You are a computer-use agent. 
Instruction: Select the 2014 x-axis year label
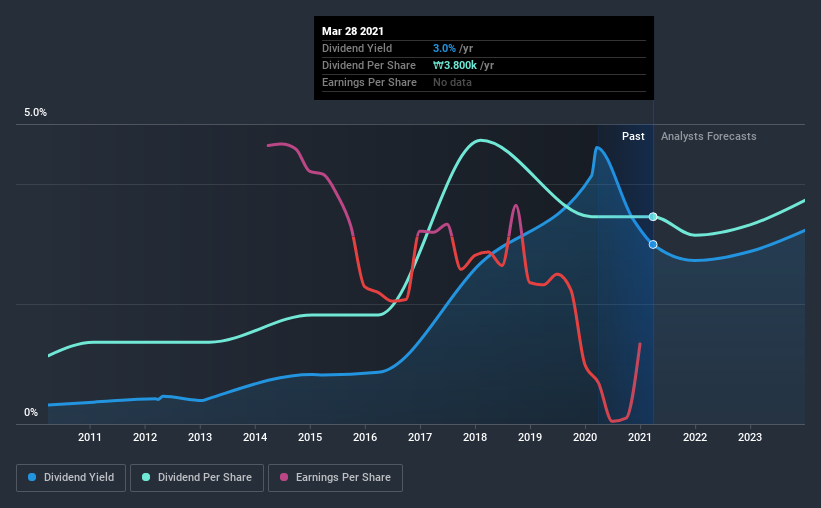(255, 437)
